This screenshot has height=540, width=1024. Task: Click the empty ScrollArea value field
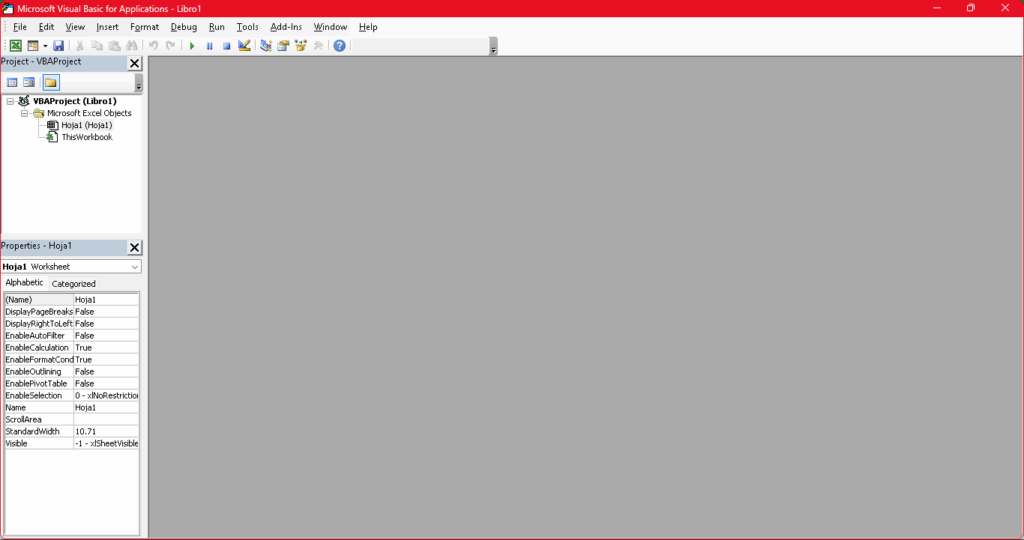(106, 419)
